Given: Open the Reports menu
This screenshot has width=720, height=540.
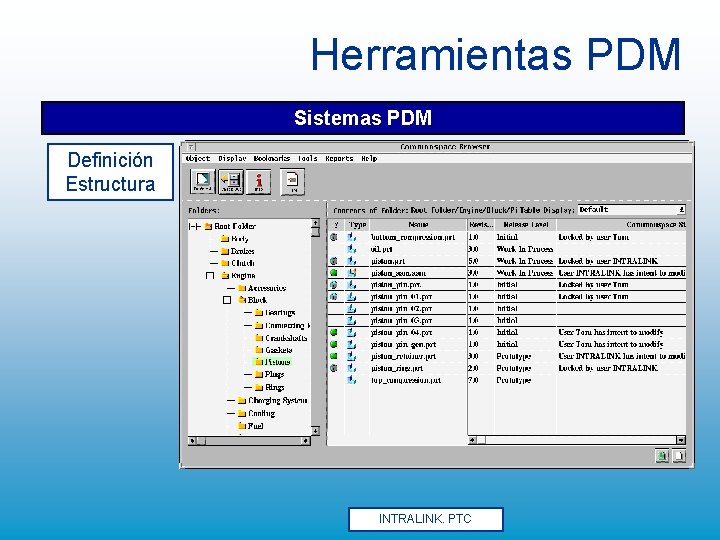Looking at the screenshot, I should click(339, 158).
